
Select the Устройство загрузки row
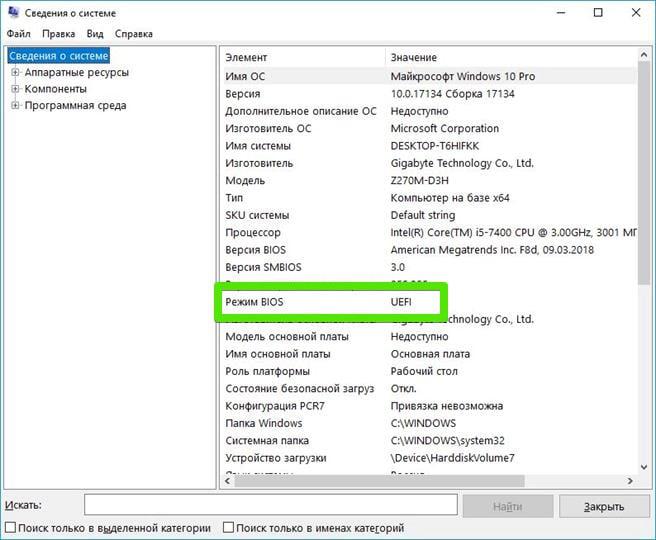pyautogui.click(x=430, y=458)
